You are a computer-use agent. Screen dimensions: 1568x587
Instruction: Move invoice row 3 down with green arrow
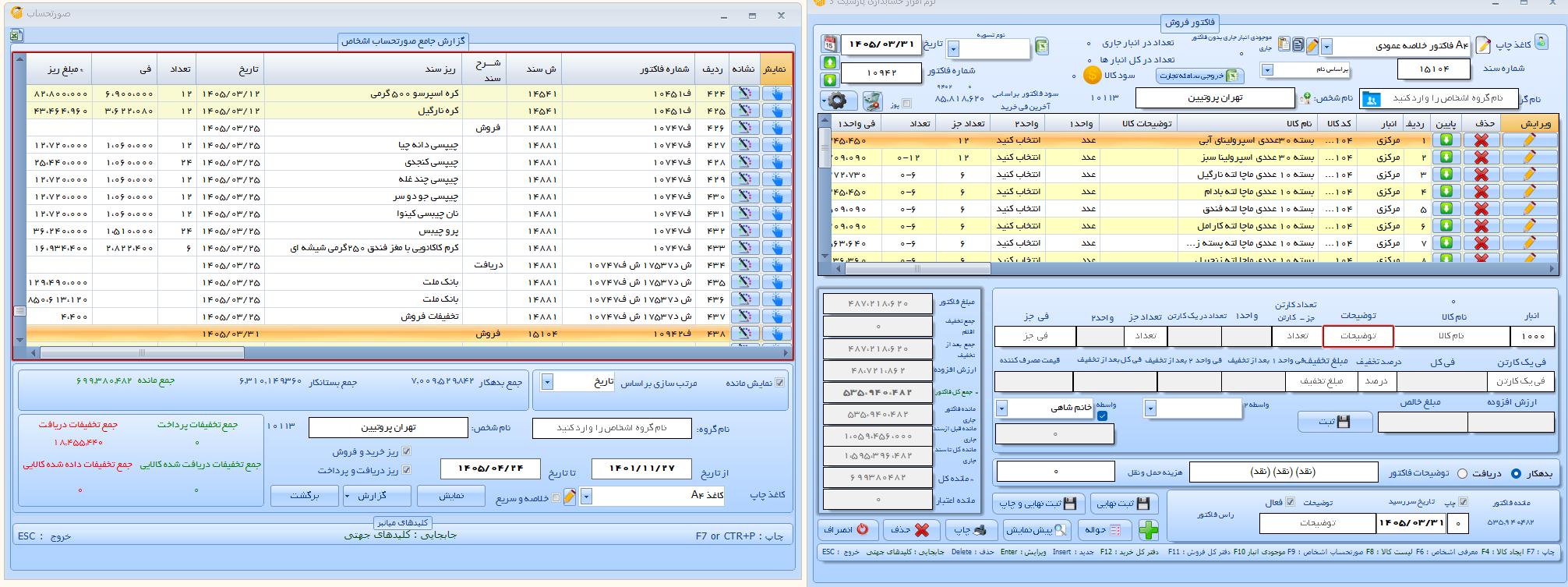coord(1446,175)
